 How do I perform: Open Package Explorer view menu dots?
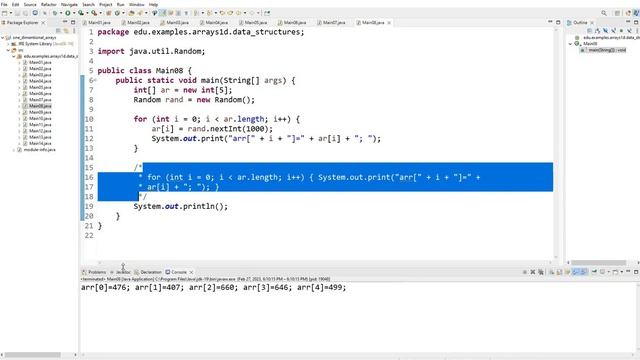click(74, 31)
